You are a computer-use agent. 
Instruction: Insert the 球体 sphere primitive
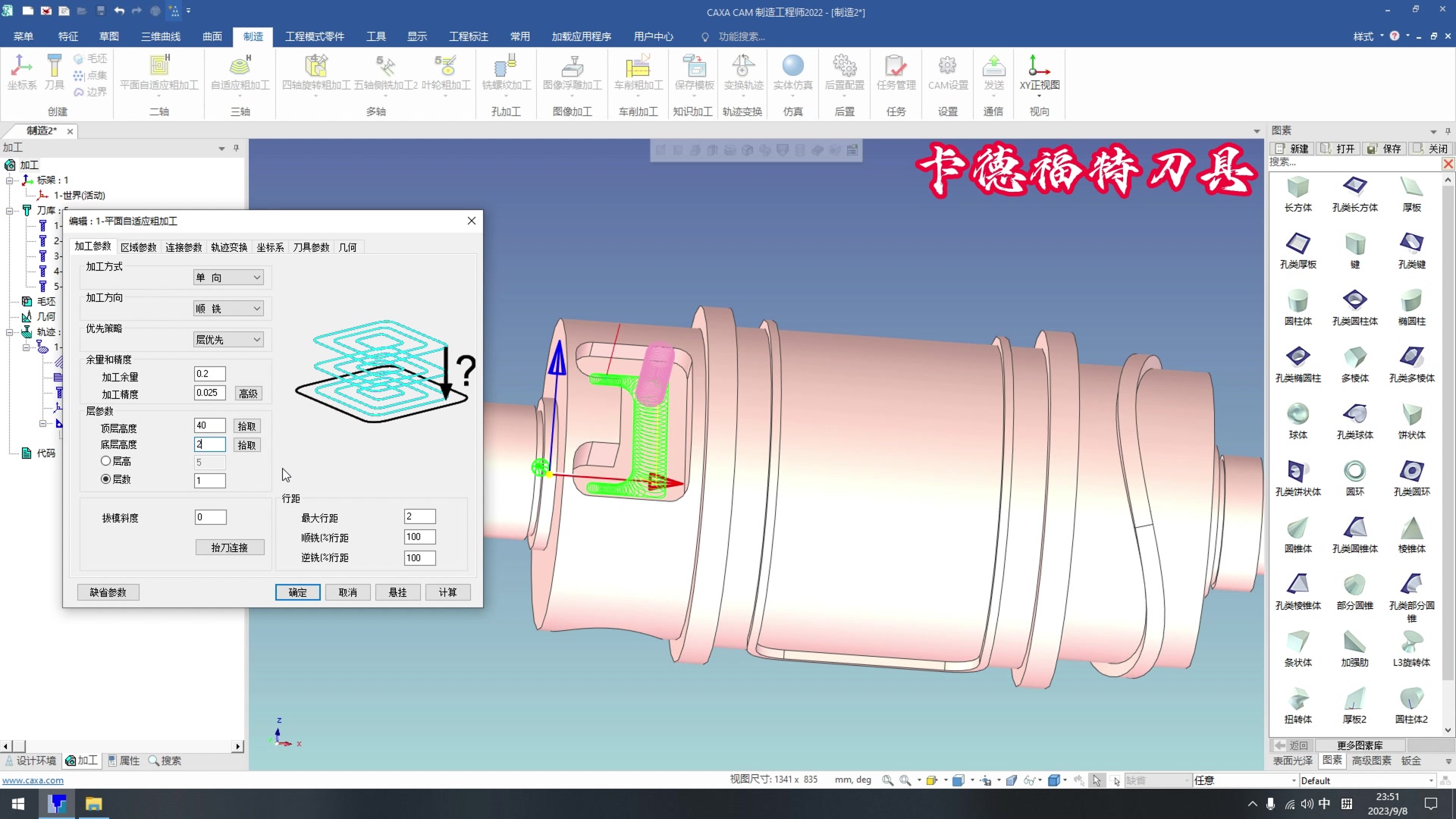[1298, 421]
